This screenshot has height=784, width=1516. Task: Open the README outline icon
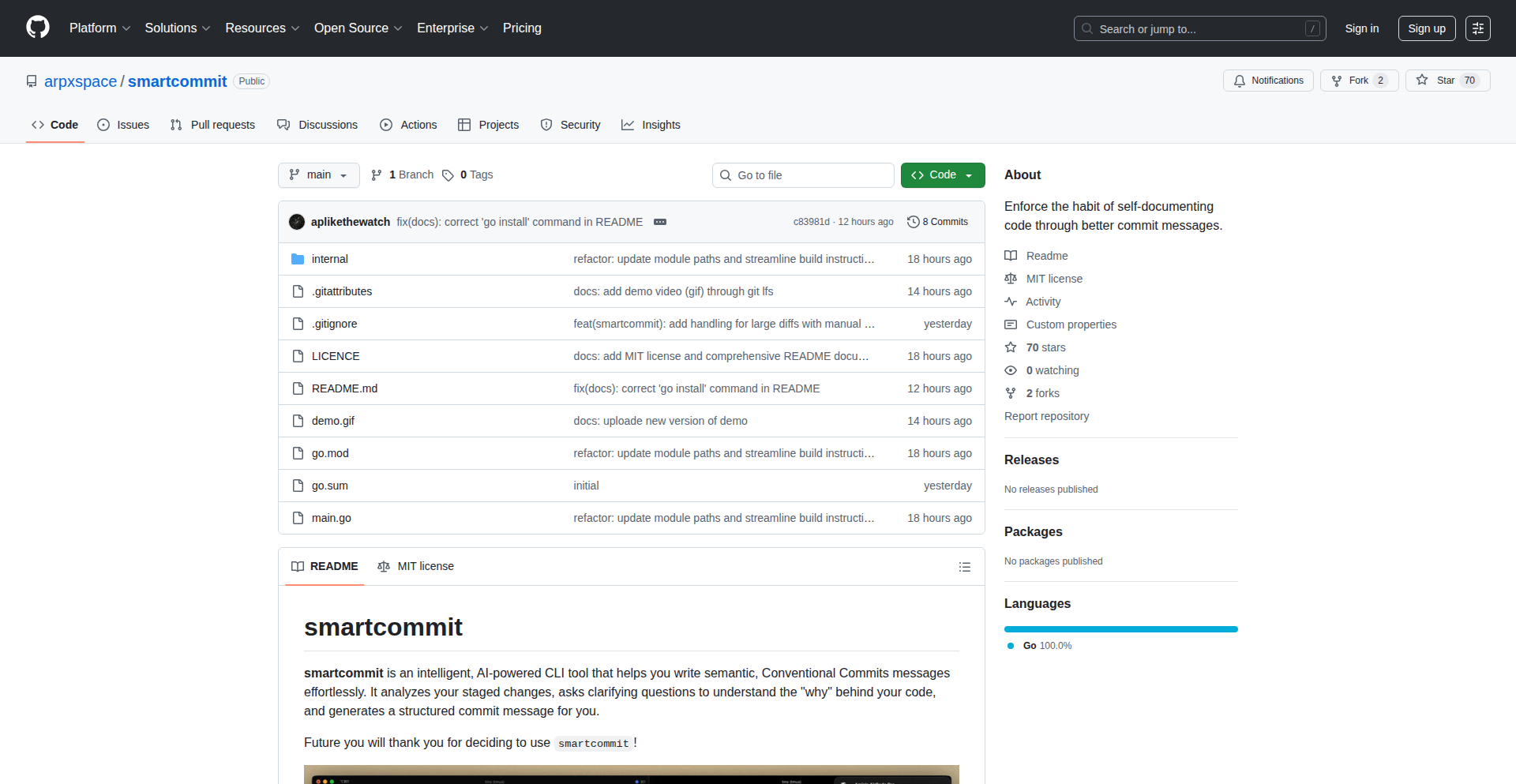coord(964,567)
